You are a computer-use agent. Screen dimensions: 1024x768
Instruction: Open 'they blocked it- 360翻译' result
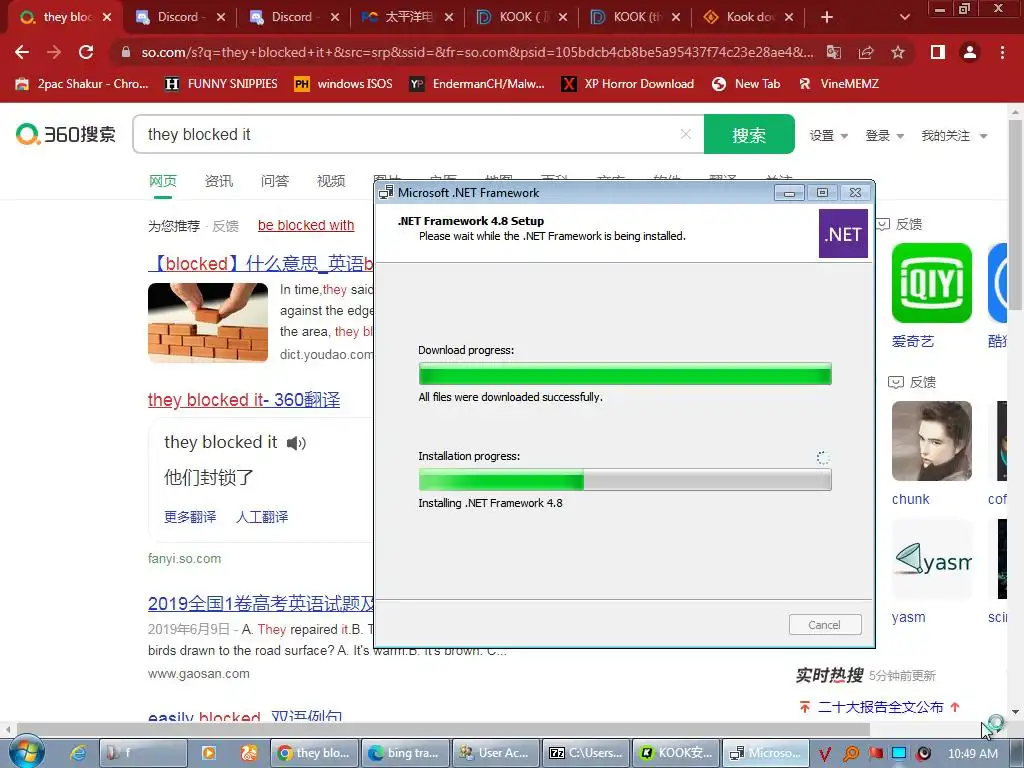tap(244, 400)
